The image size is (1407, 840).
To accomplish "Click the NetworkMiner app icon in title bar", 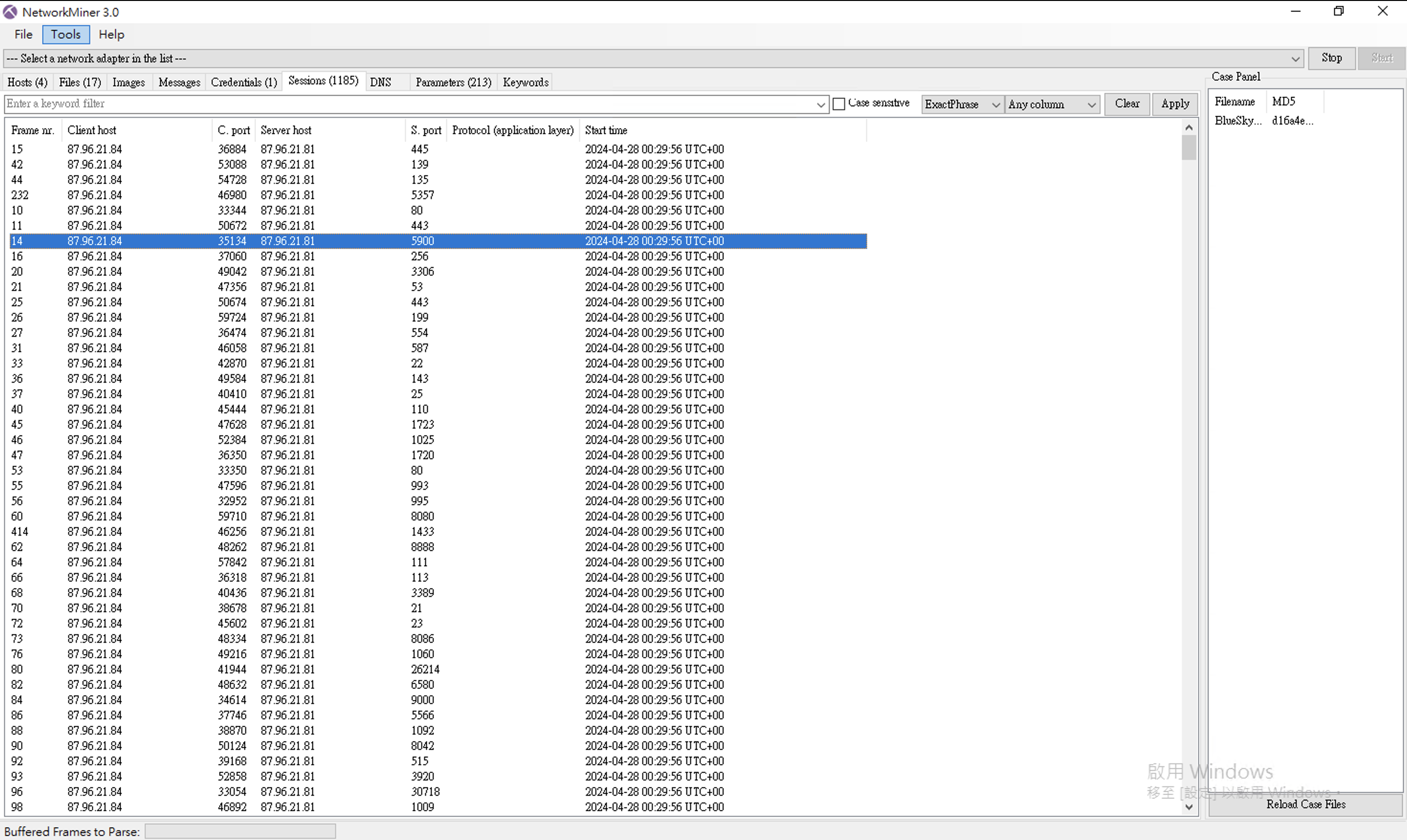I will click(x=10, y=12).
